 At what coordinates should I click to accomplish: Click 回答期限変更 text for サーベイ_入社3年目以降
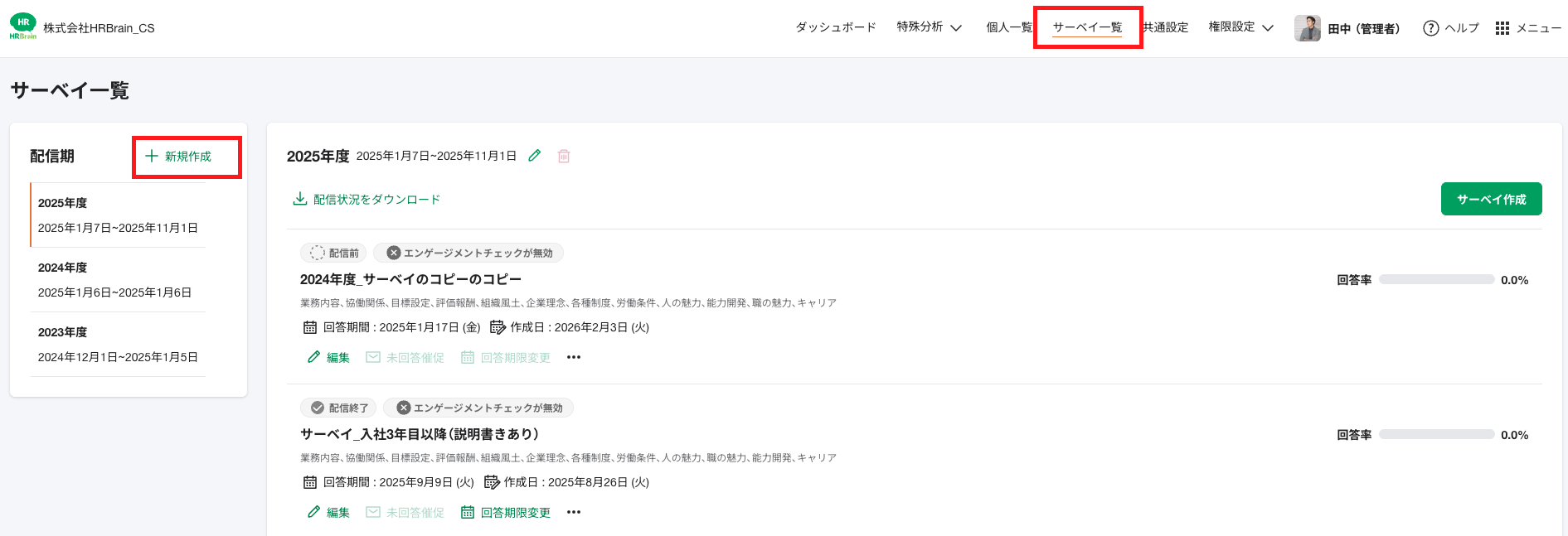[516, 512]
